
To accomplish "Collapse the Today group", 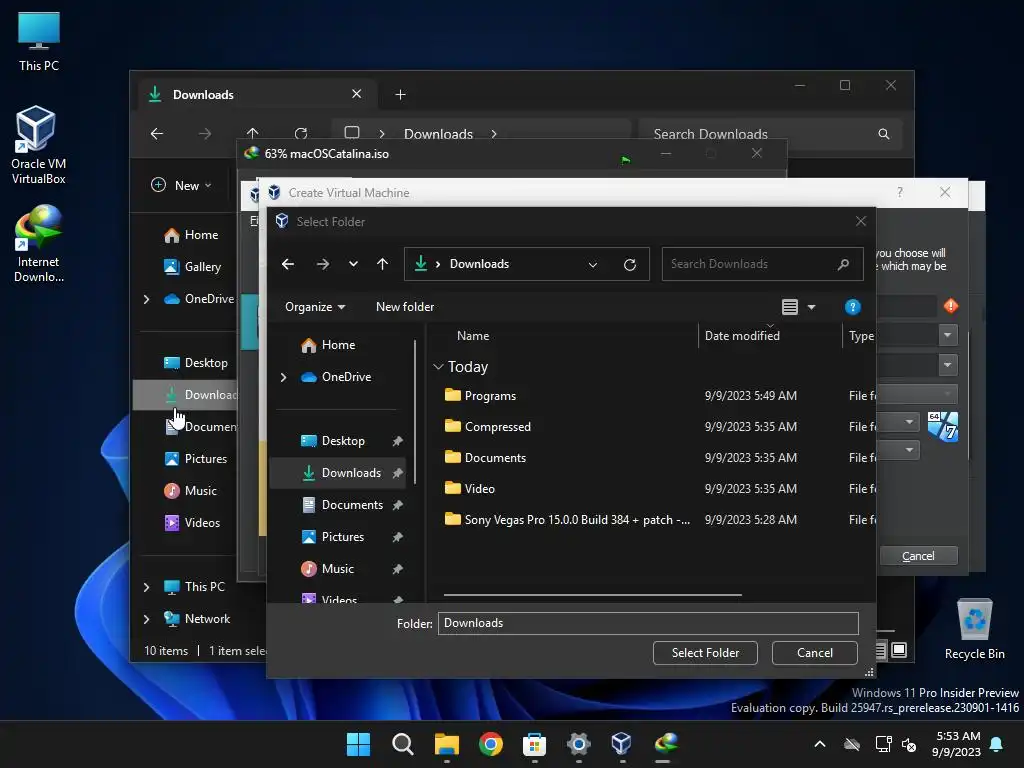I will click(x=438, y=367).
